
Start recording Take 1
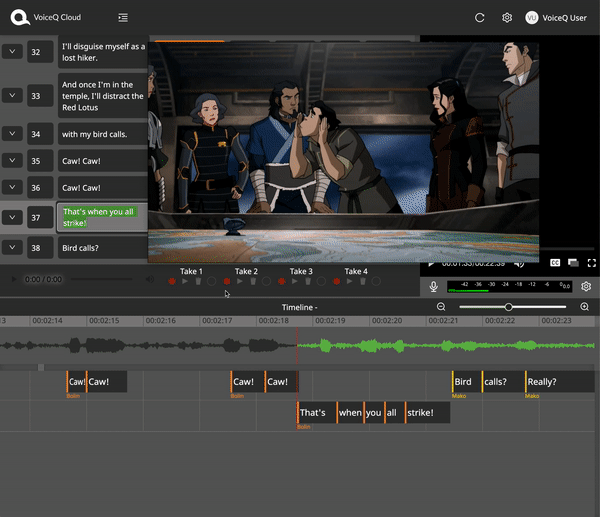coord(172,281)
